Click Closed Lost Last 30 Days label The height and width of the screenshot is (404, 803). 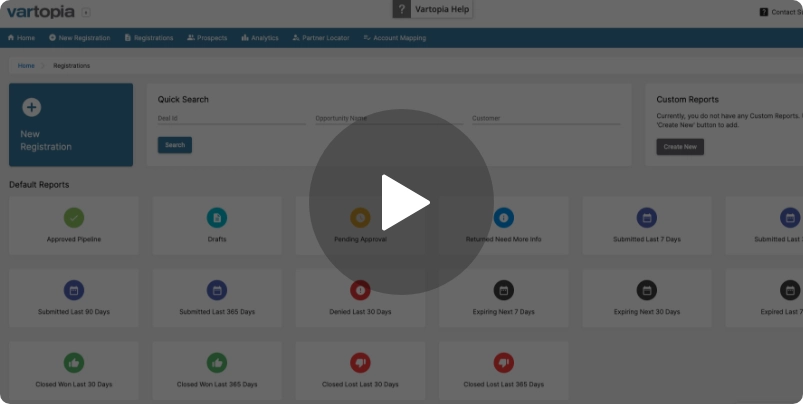[x=361, y=385]
